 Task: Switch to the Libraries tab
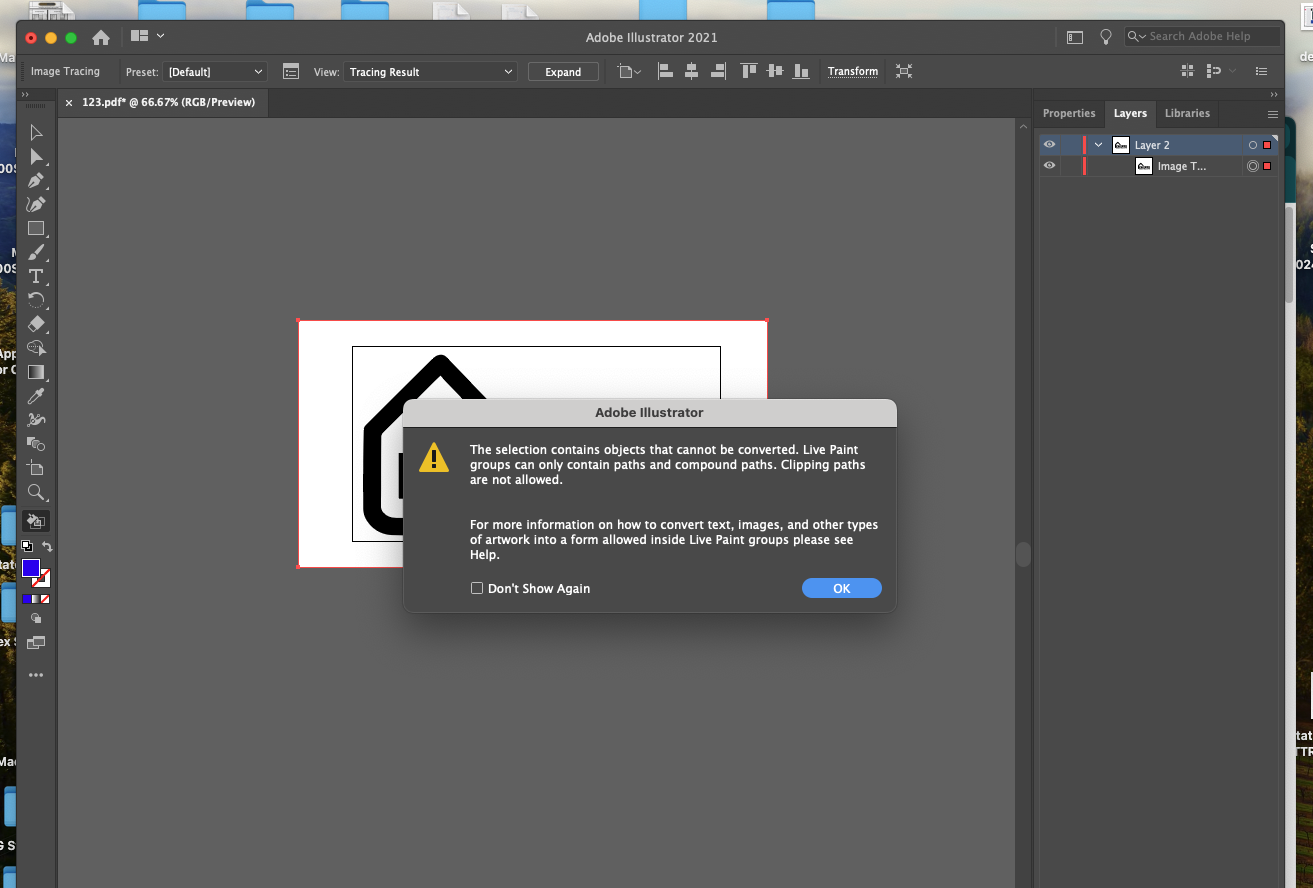[1187, 113]
